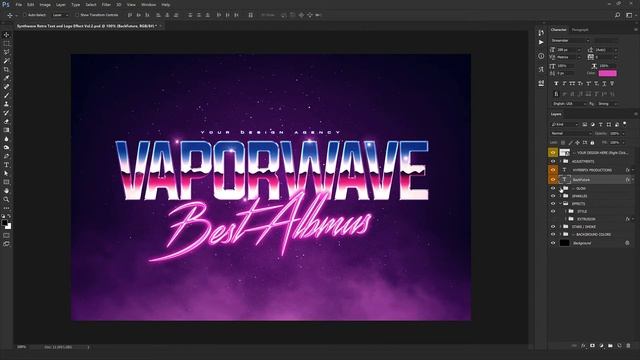The width and height of the screenshot is (640, 360).
Task: Select the Eyedropper tool
Action: click(x=7, y=78)
